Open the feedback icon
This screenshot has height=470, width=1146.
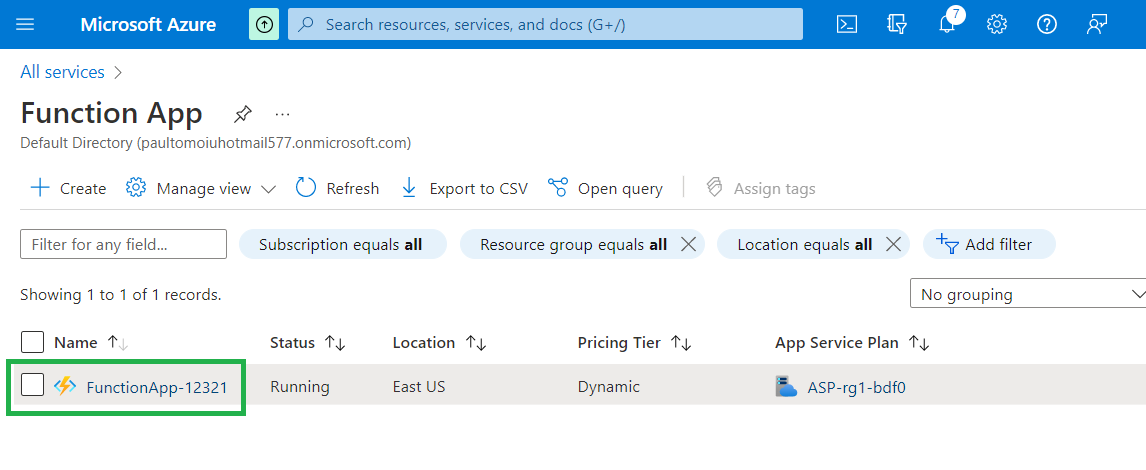[1096, 24]
